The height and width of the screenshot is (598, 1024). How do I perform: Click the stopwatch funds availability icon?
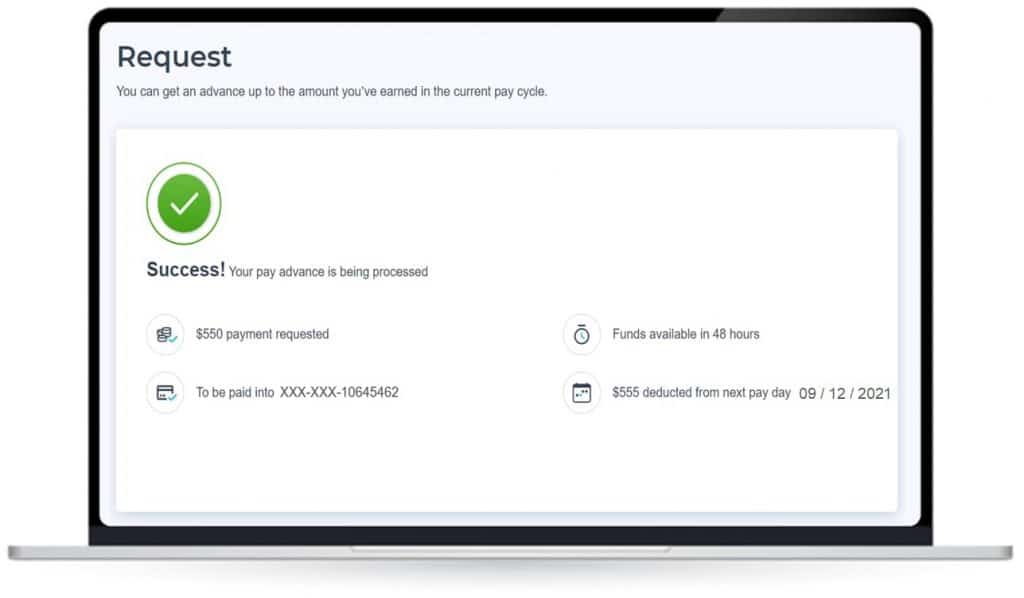[582, 334]
